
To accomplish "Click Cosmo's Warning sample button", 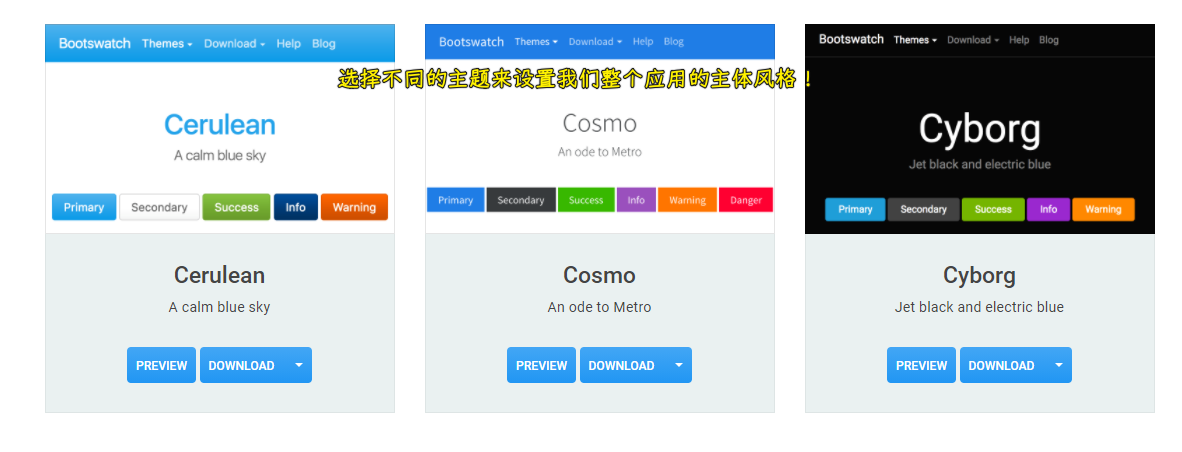I will coord(687,200).
